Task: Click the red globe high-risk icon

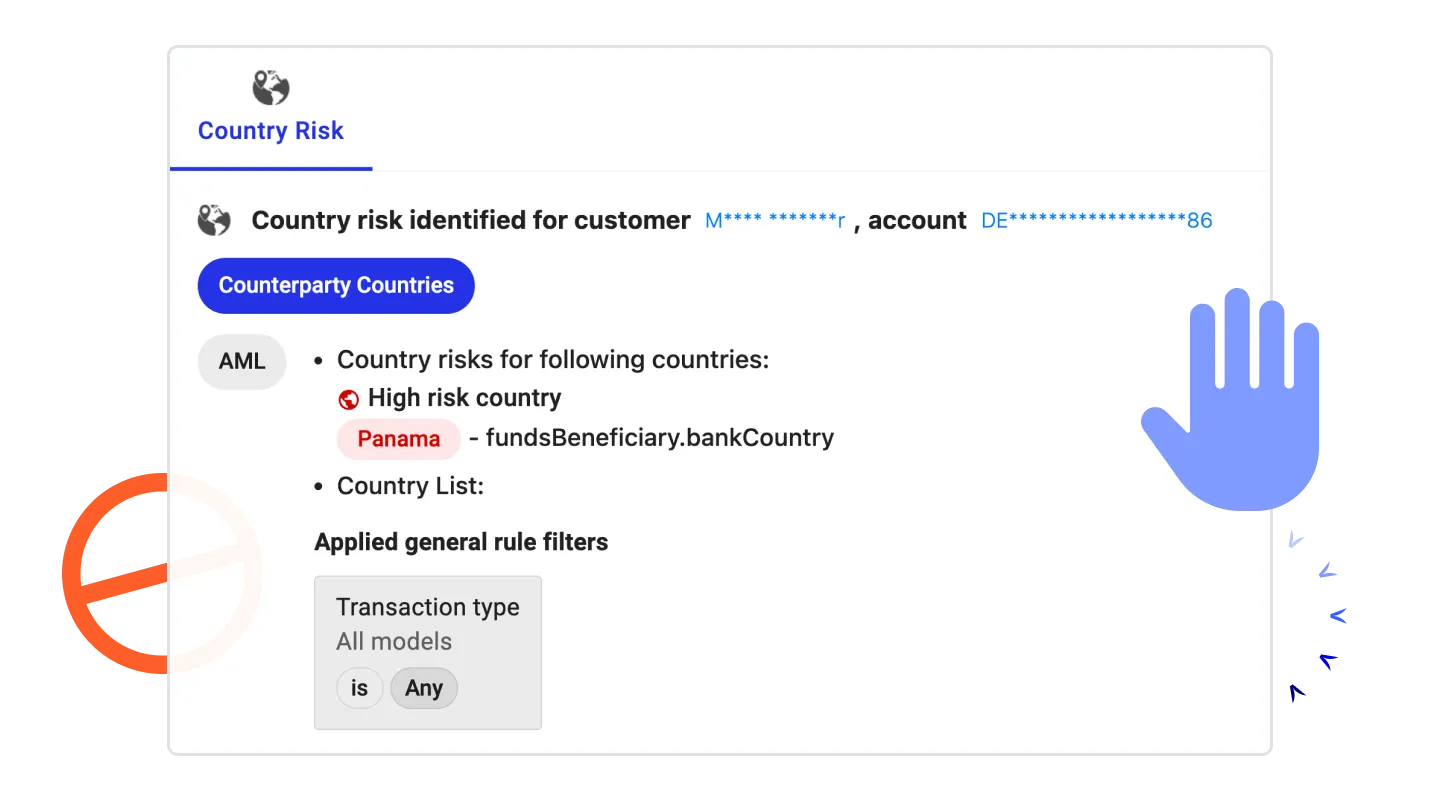Action: pyautogui.click(x=349, y=399)
